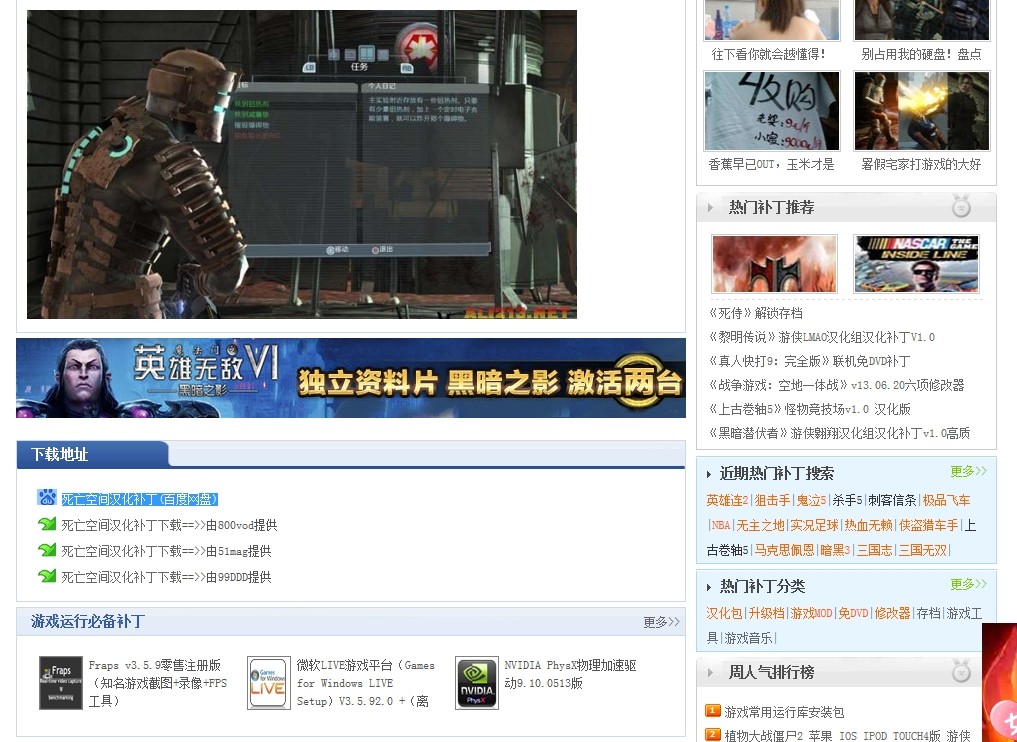Click the Games for Windows LIVE icon

coord(269,682)
